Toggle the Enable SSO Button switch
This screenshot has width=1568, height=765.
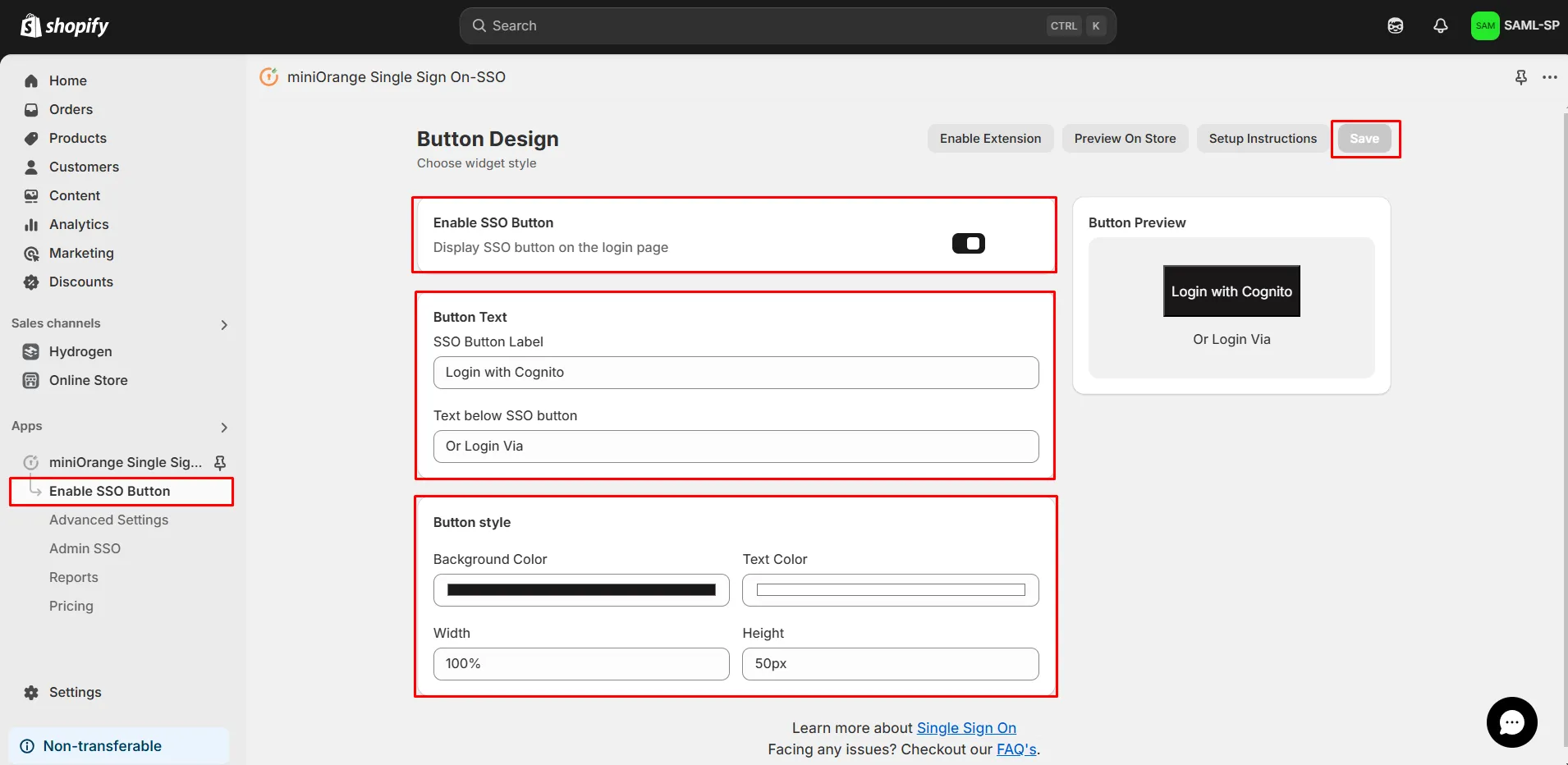click(x=969, y=243)
